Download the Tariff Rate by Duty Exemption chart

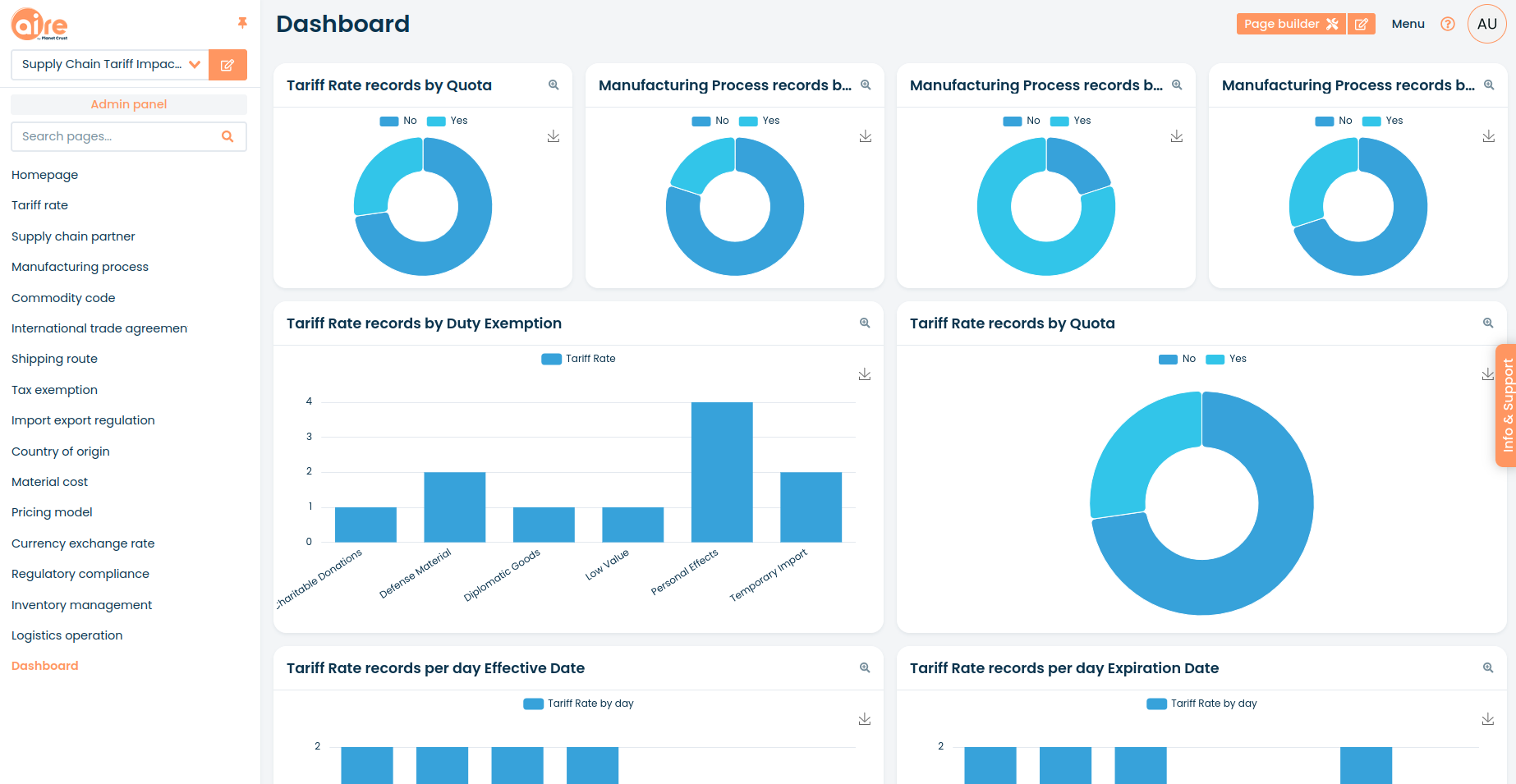click(x=865, y=374)
